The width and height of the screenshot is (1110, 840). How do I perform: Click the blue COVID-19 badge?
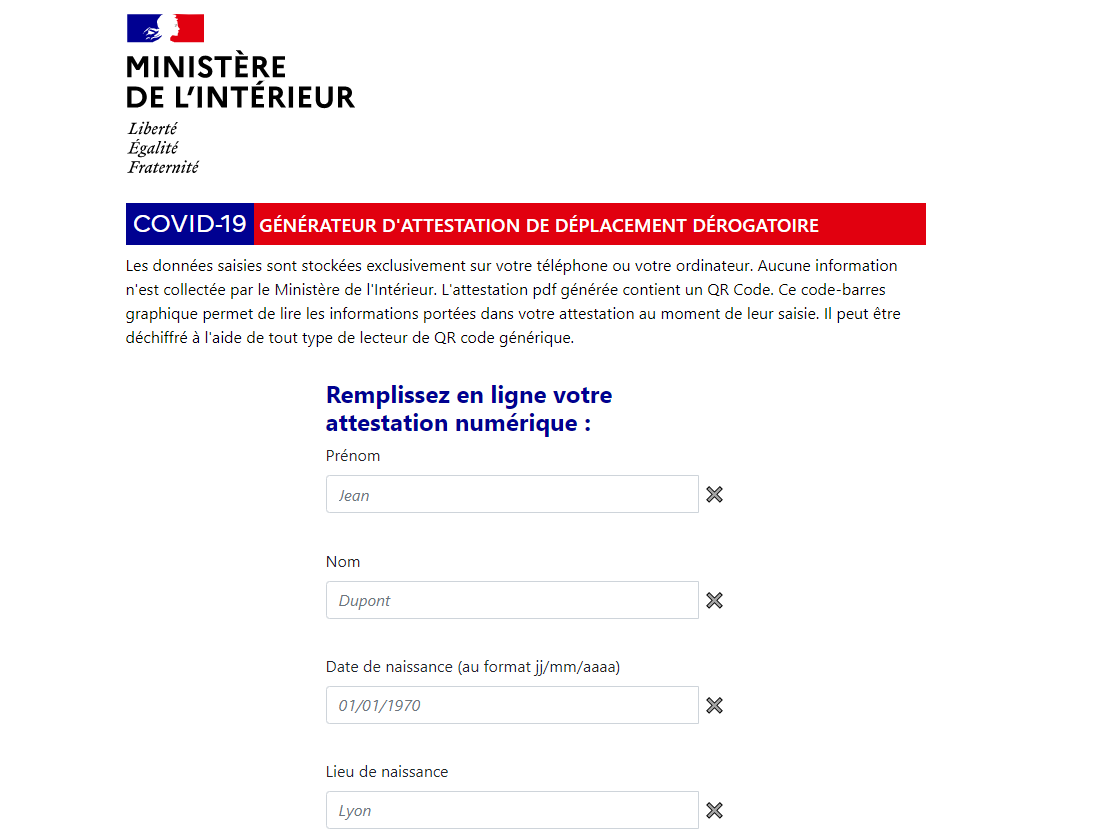click(190, 224)
